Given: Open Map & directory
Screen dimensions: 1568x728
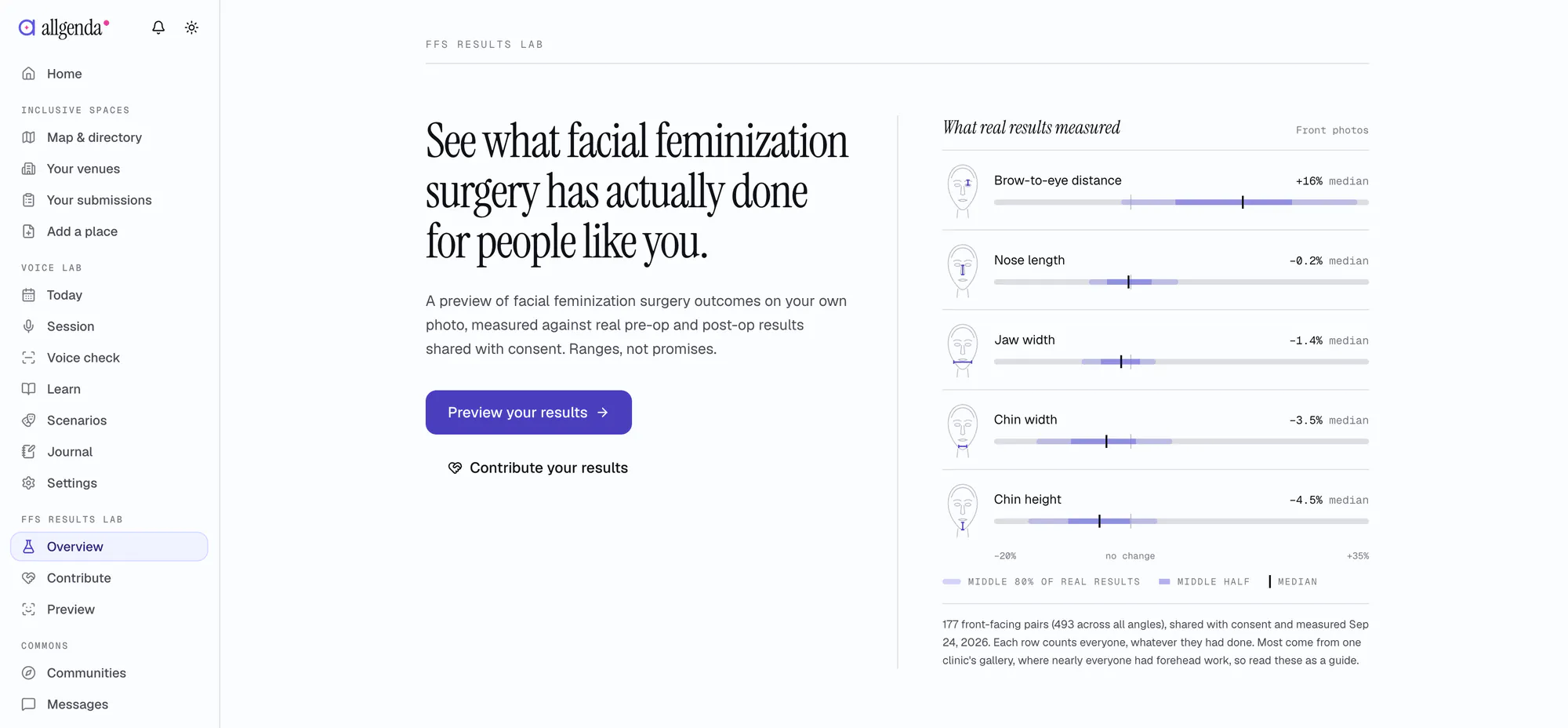Looking at the screenshot, I should pos(109,137).
